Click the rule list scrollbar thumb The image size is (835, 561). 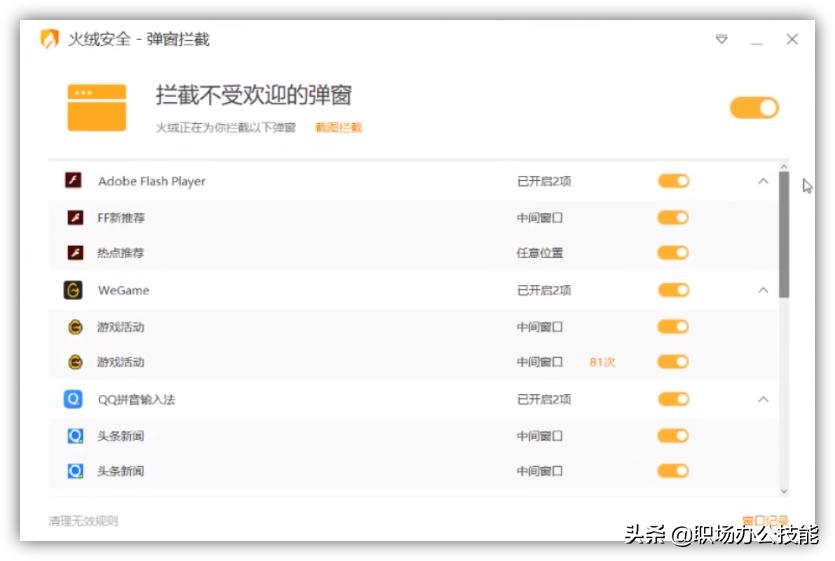(x=784, y=234)
